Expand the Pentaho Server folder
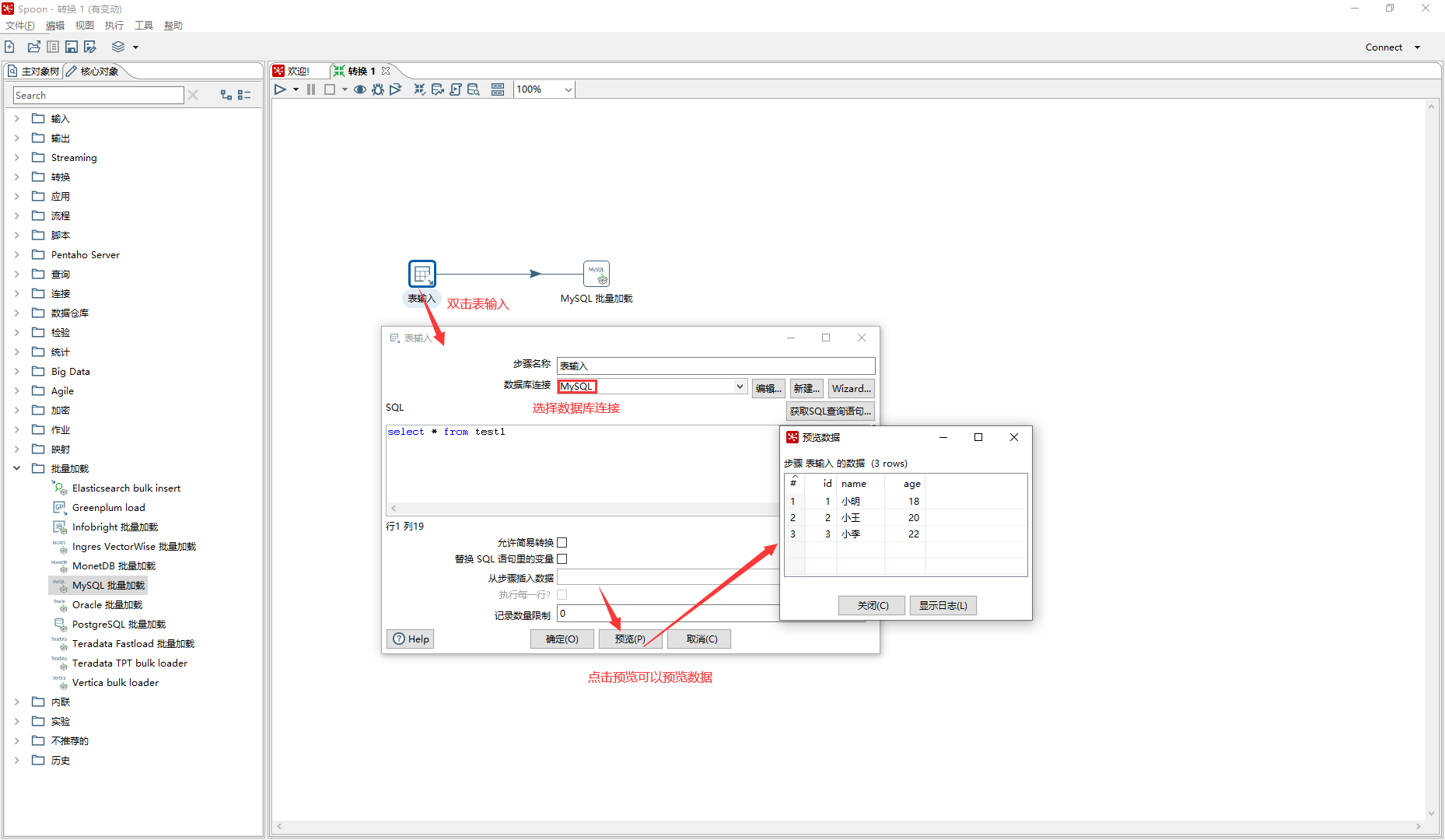 [16, 255]
